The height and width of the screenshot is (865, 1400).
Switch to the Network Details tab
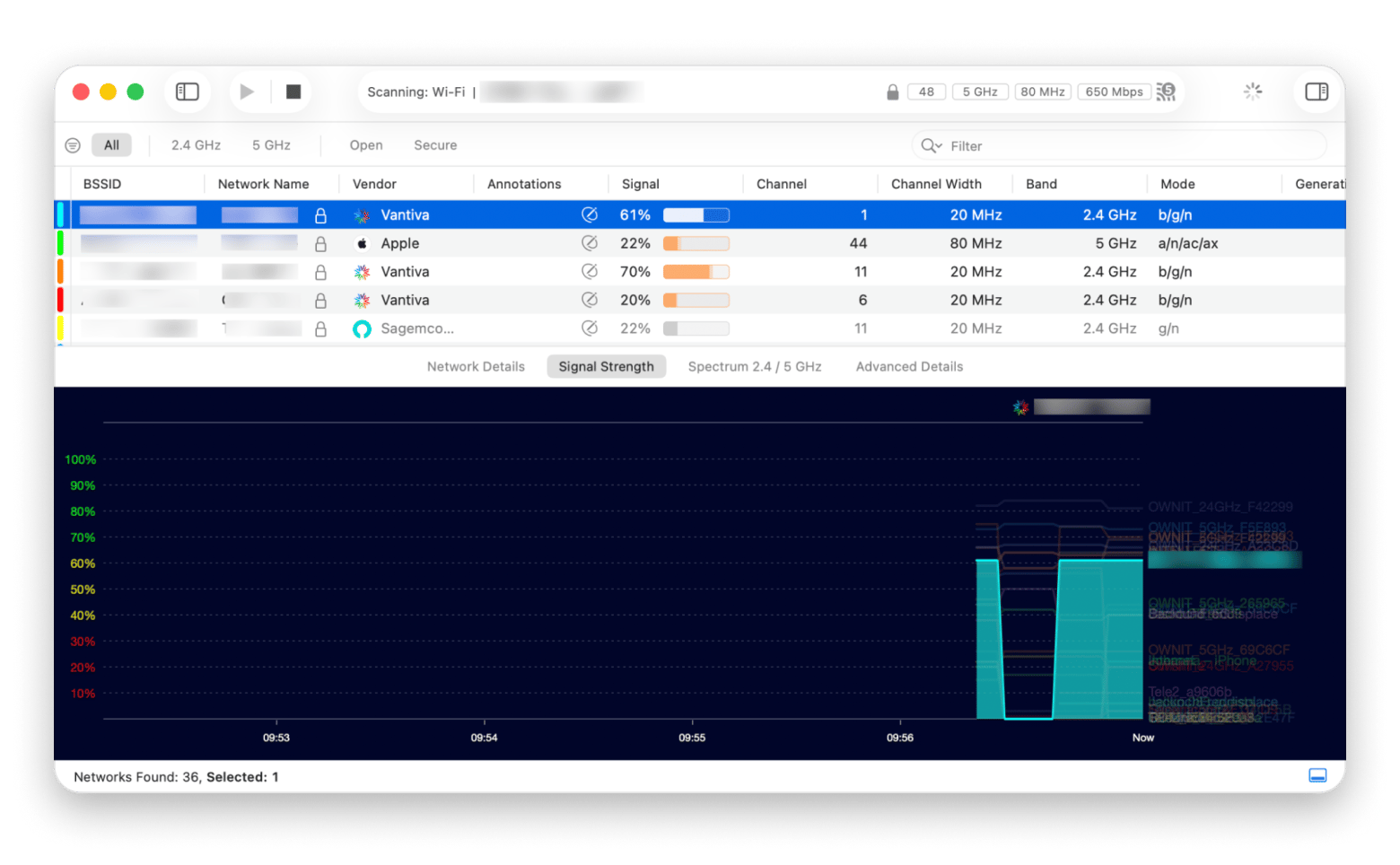476,367
